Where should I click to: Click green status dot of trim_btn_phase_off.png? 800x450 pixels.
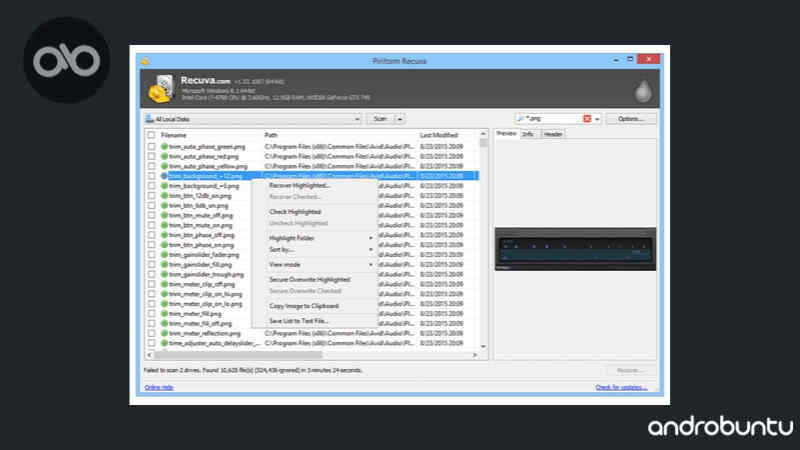tap(164, 235)
